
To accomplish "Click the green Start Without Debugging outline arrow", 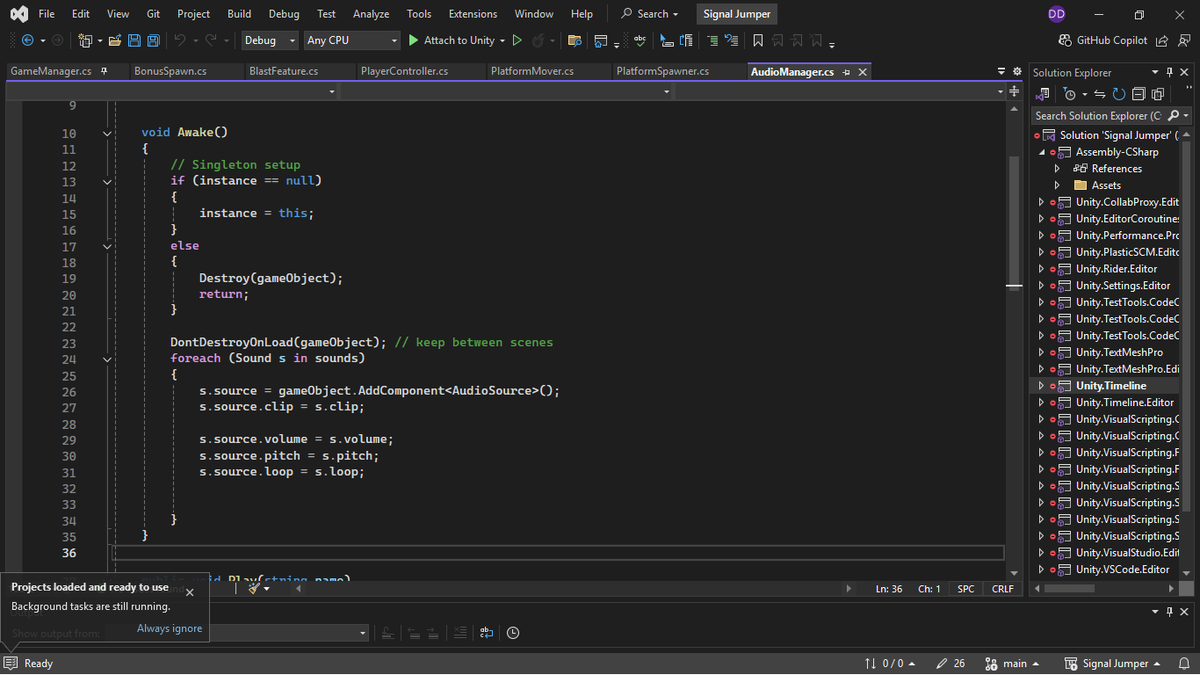I will point(517,40).
